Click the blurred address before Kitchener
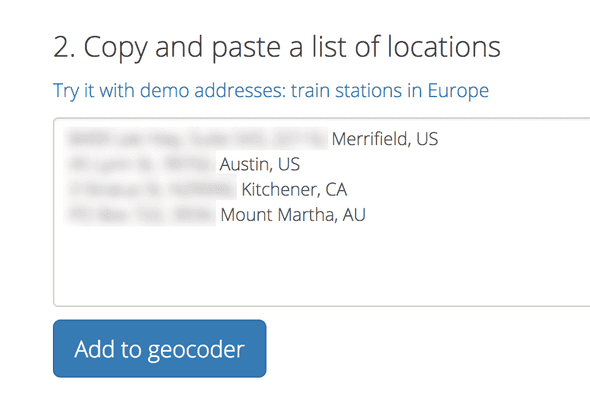This screenshot has height=408, width=590. 150,189
